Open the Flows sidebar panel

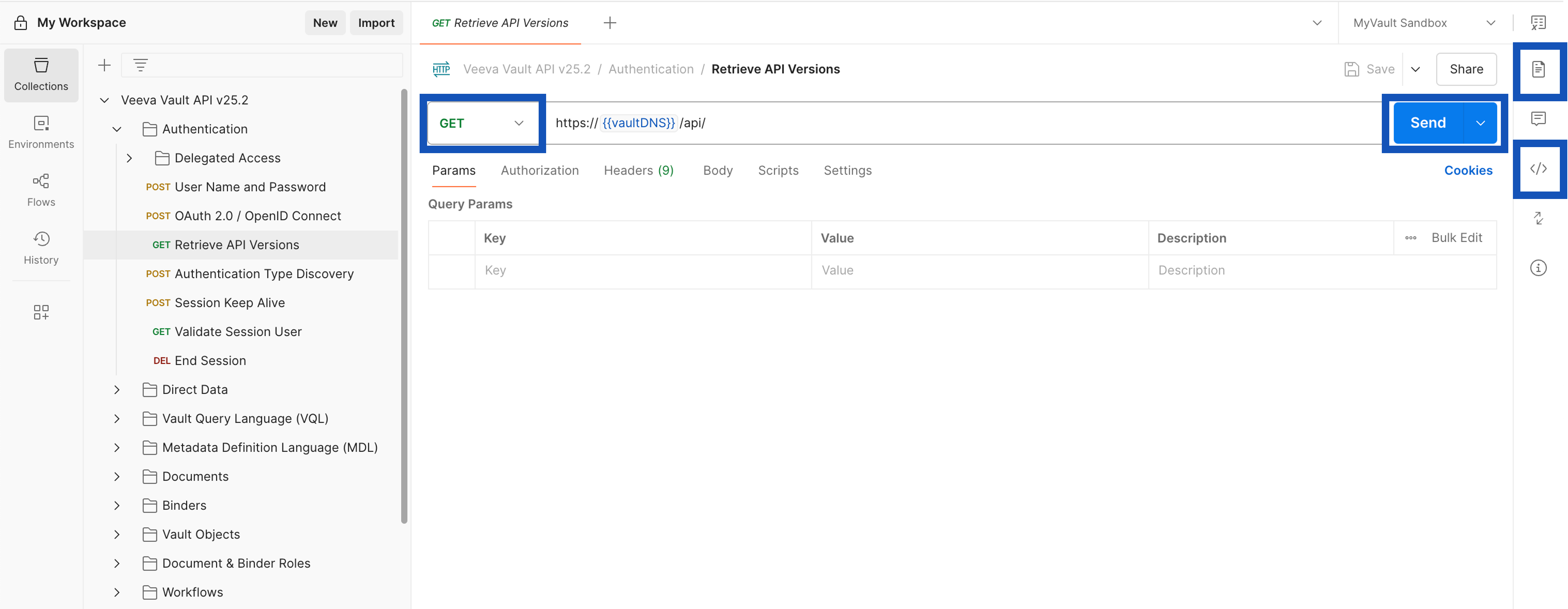point(41,190)
